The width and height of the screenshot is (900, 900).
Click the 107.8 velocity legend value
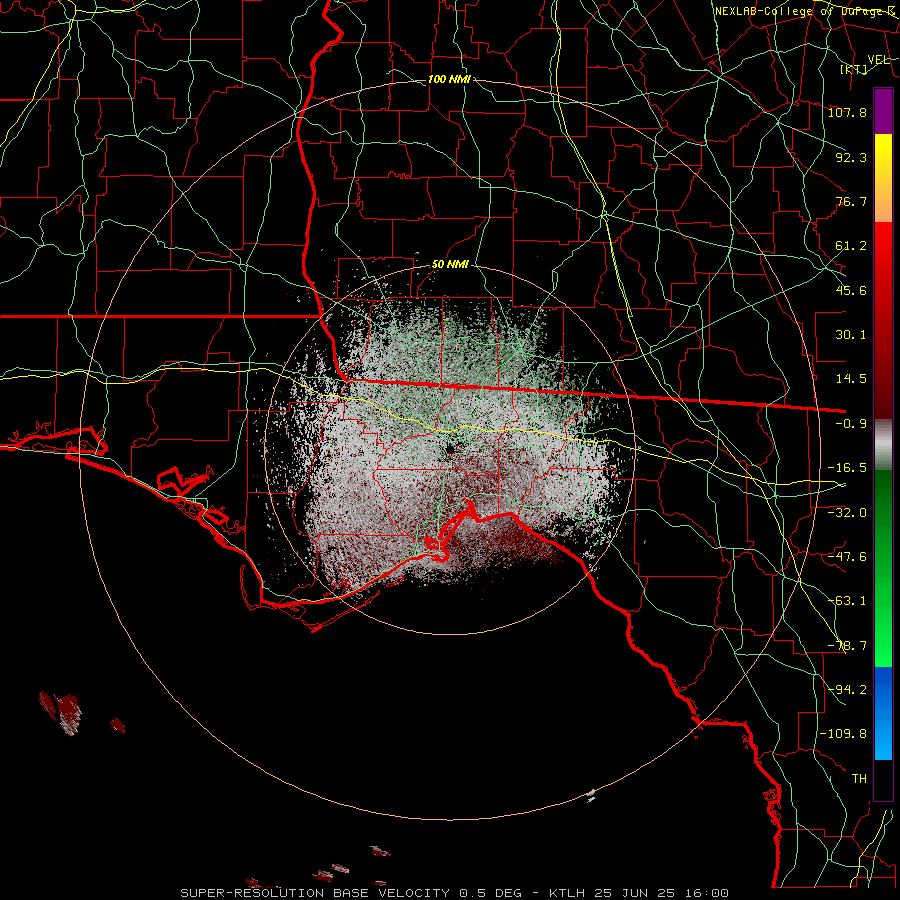click(848, 112)
